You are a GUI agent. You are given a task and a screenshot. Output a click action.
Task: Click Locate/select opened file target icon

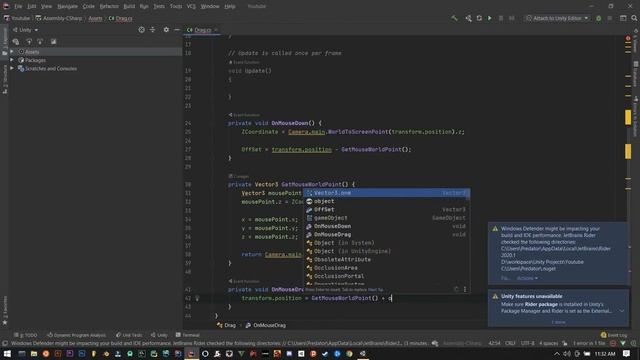(x=141, y=30)
